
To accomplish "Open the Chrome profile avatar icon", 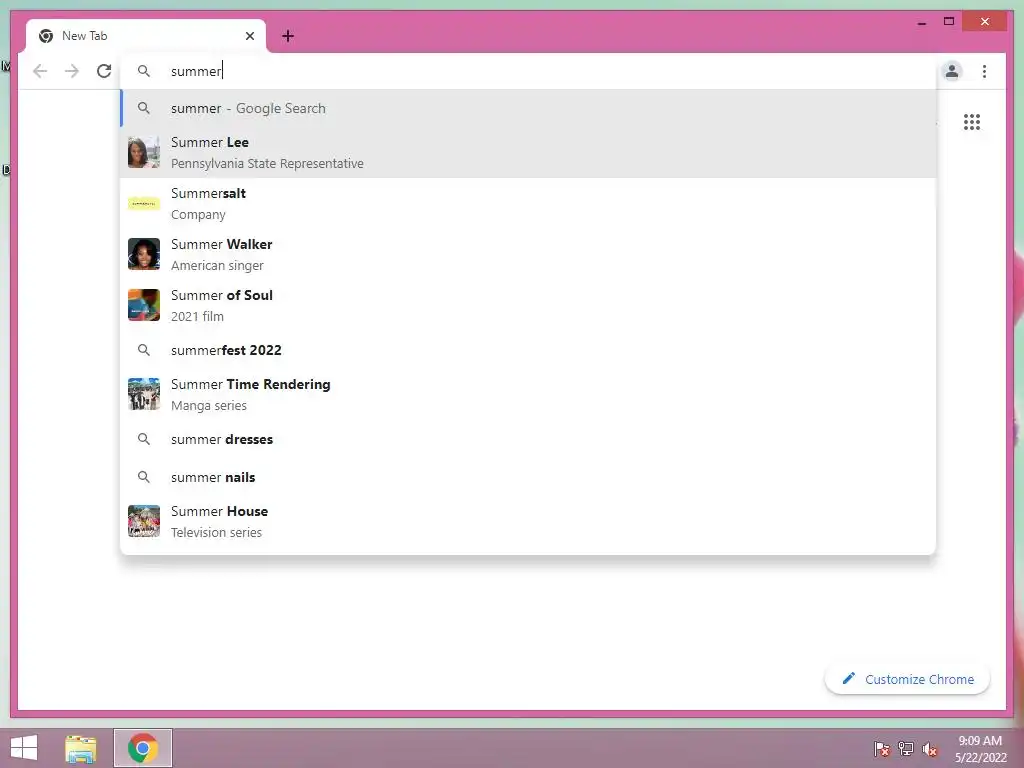I will [952, 71].
